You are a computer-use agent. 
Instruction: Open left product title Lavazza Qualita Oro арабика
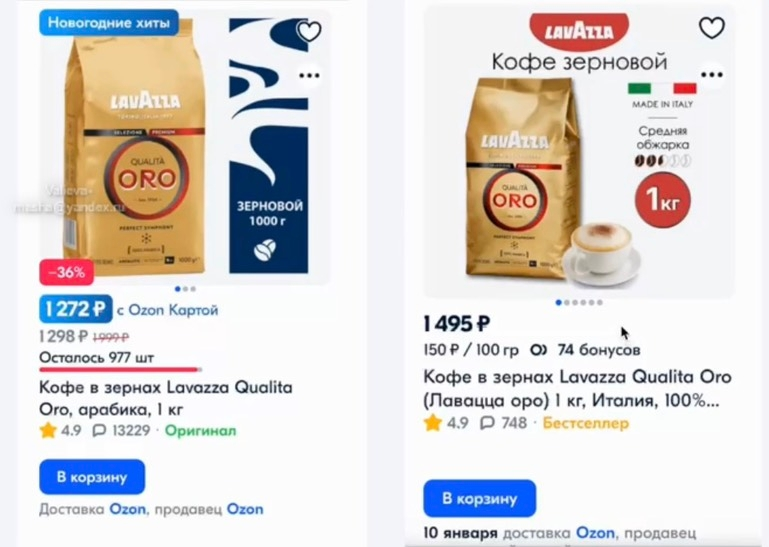[x=166, y=398]
